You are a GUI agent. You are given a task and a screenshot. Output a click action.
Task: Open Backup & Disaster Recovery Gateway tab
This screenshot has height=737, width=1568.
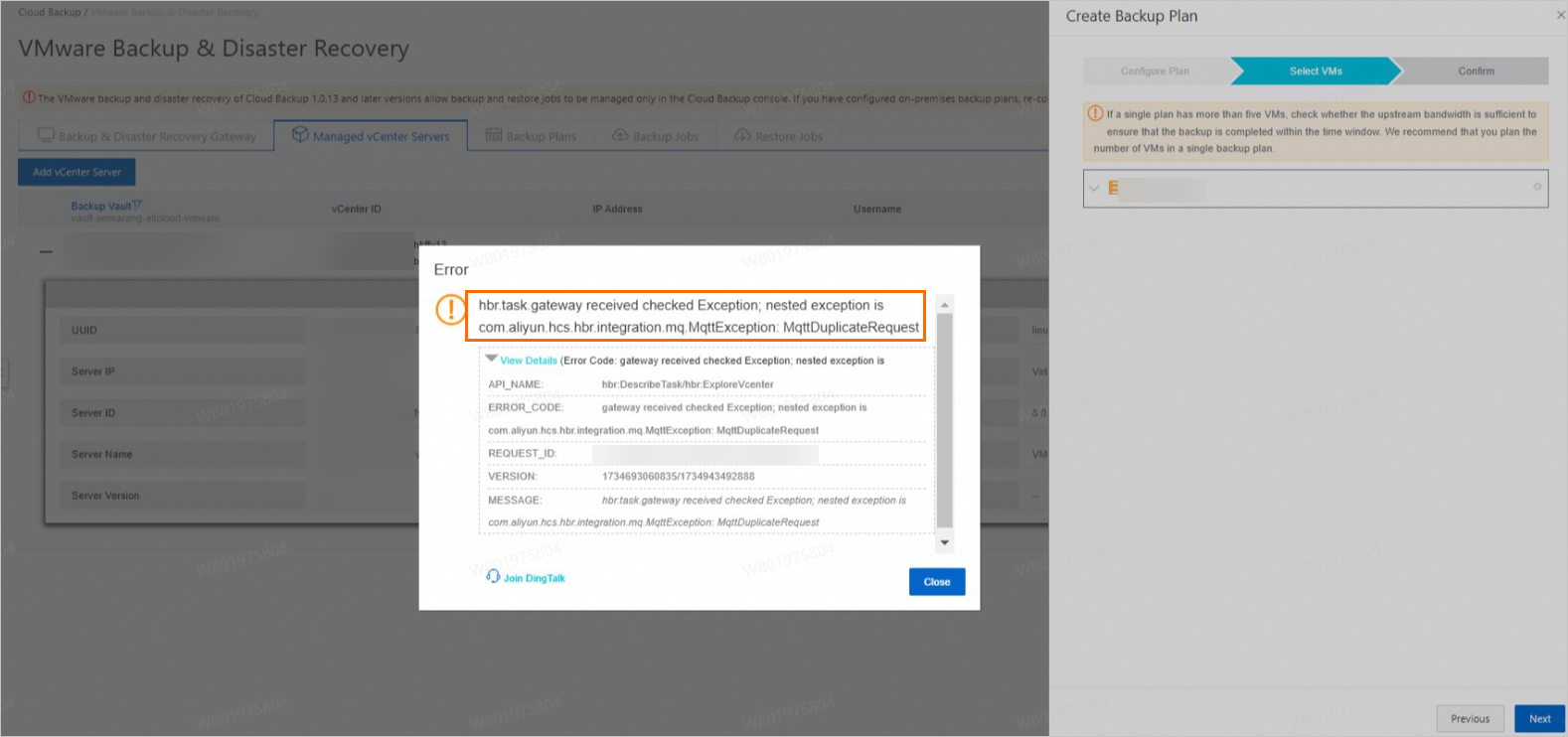point(146,136)
